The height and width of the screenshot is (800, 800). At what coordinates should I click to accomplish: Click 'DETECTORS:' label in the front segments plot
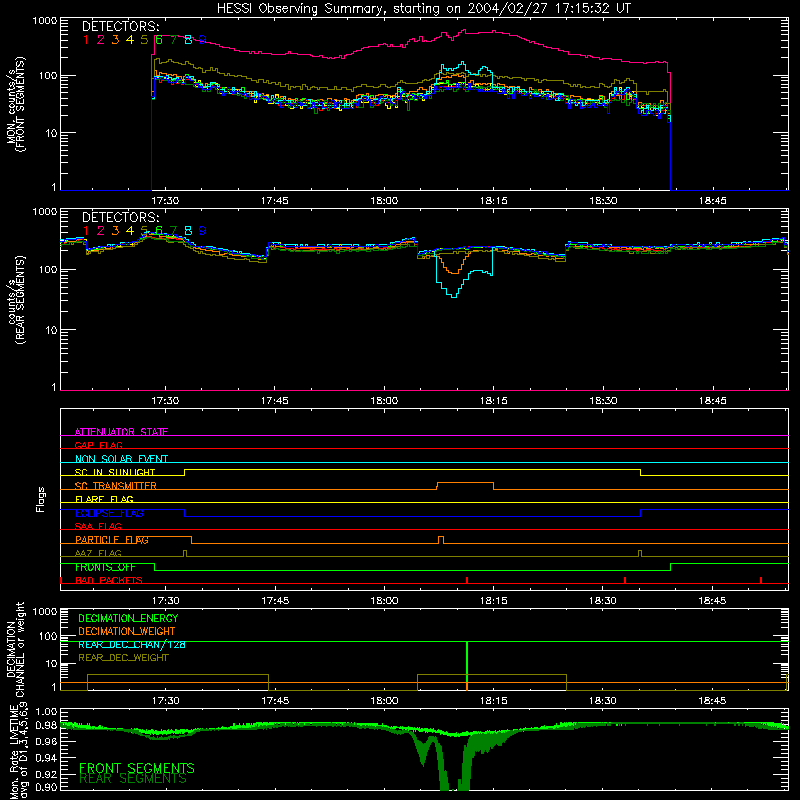(x=120, y=27)
